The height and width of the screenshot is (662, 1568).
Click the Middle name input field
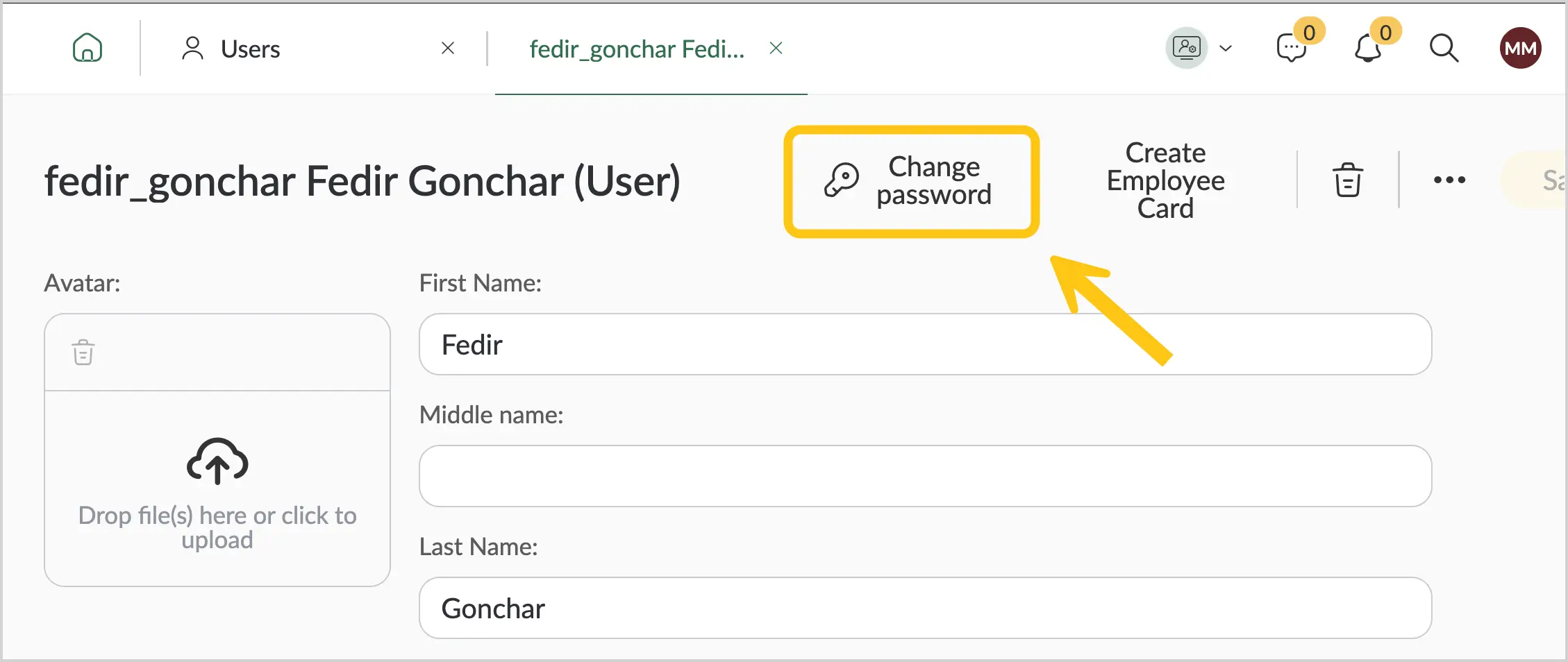pos(925,476)
